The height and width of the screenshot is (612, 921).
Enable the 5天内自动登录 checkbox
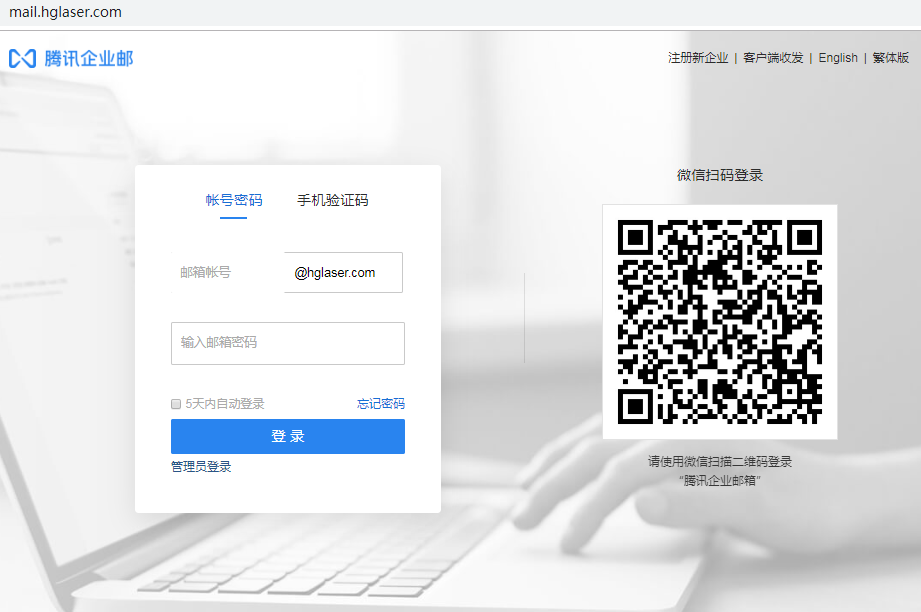pyautogui.click(x=175, y=403)
